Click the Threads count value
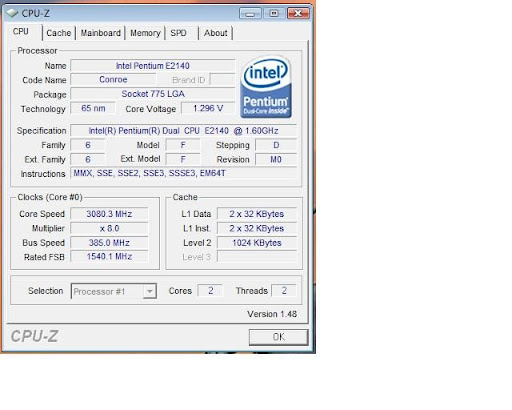The height and width of the screenshot is (410, 512). pyautogui.click(x=284, y=291)
